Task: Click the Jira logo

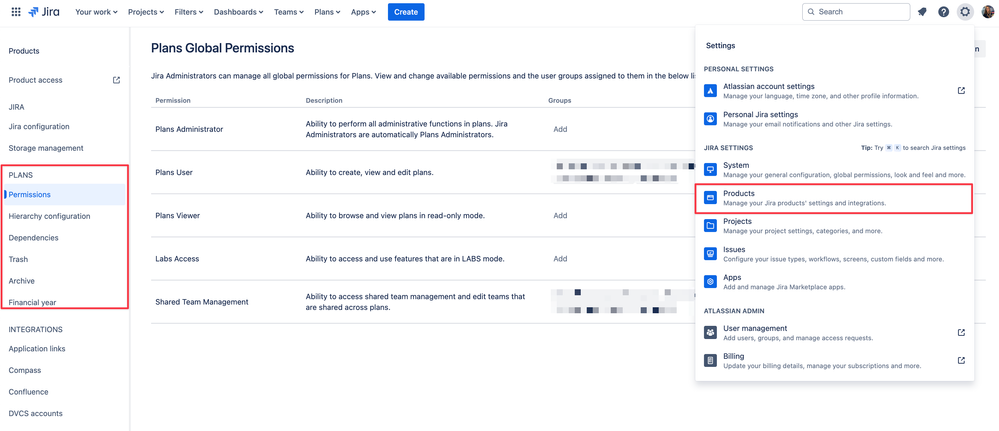Action: [45, 11]
